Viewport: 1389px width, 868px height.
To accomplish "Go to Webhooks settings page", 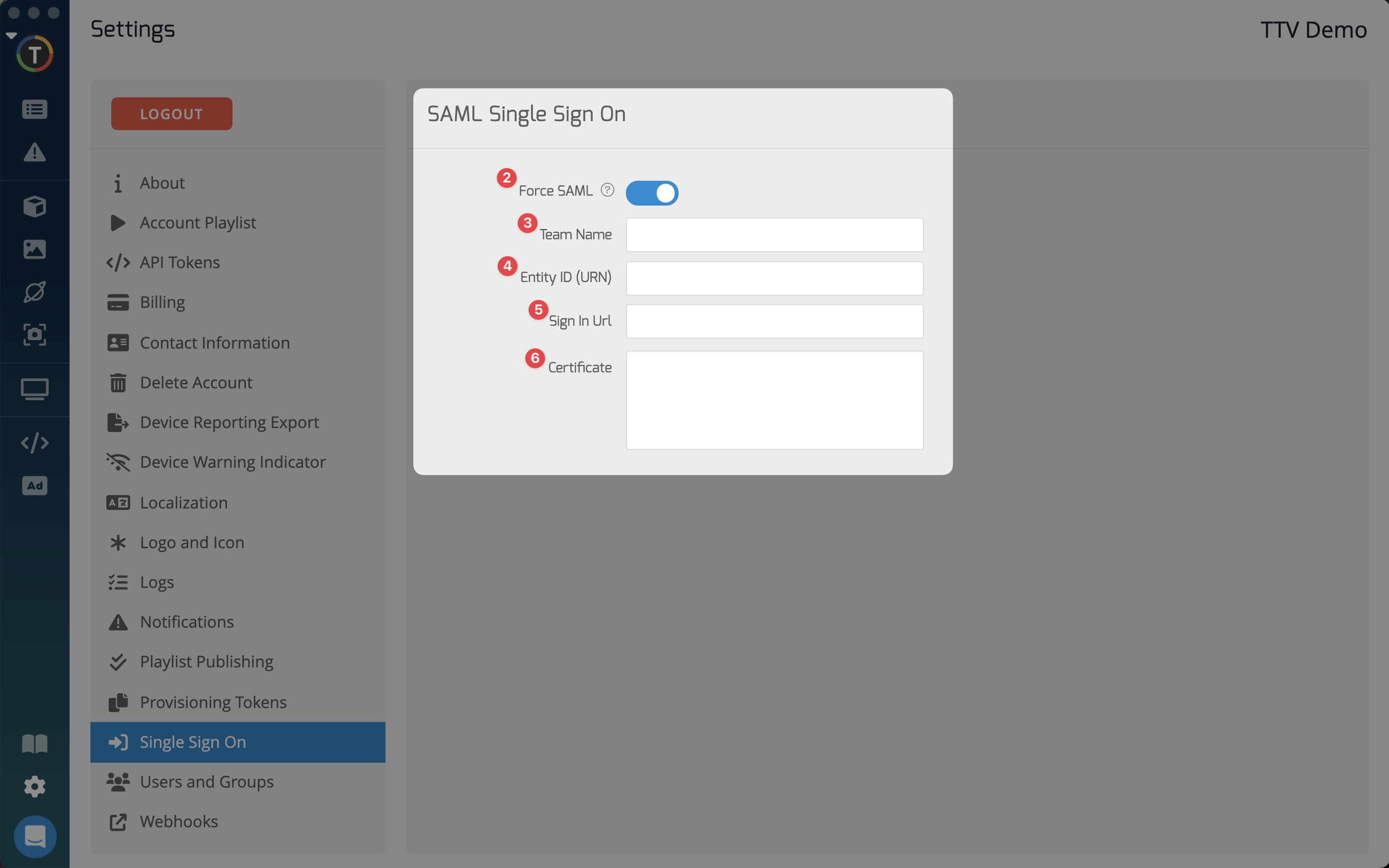I will click(x=178, y=821).
